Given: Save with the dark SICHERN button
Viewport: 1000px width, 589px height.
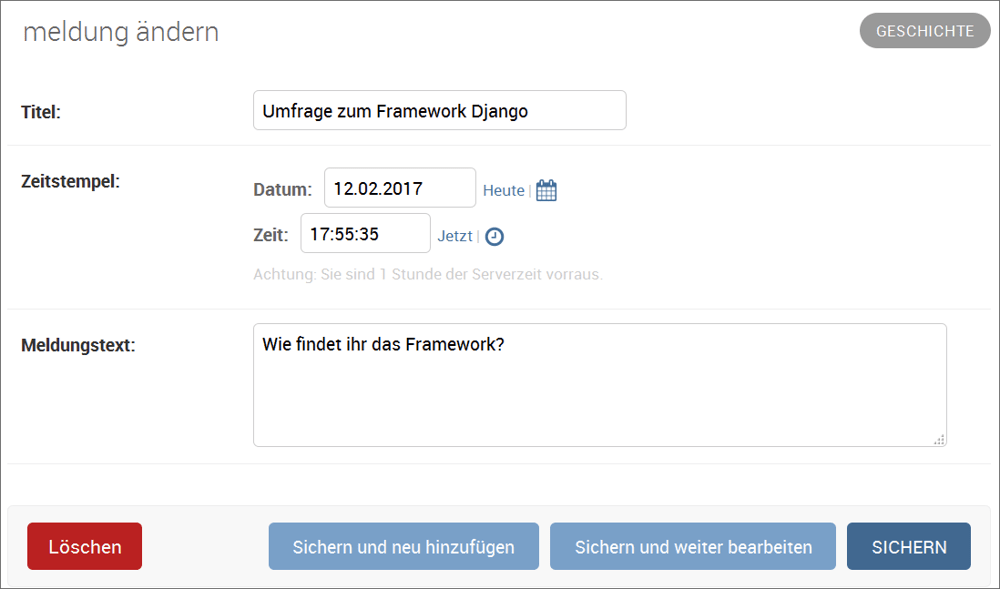Looking at the screenshot, I should pyautogui.click(x=908, y=547).
